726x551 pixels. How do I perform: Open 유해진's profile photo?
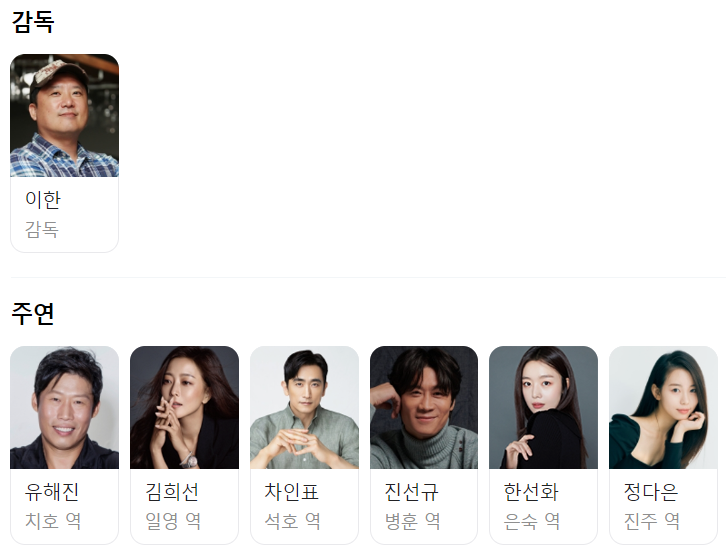[x=64, y=407]
